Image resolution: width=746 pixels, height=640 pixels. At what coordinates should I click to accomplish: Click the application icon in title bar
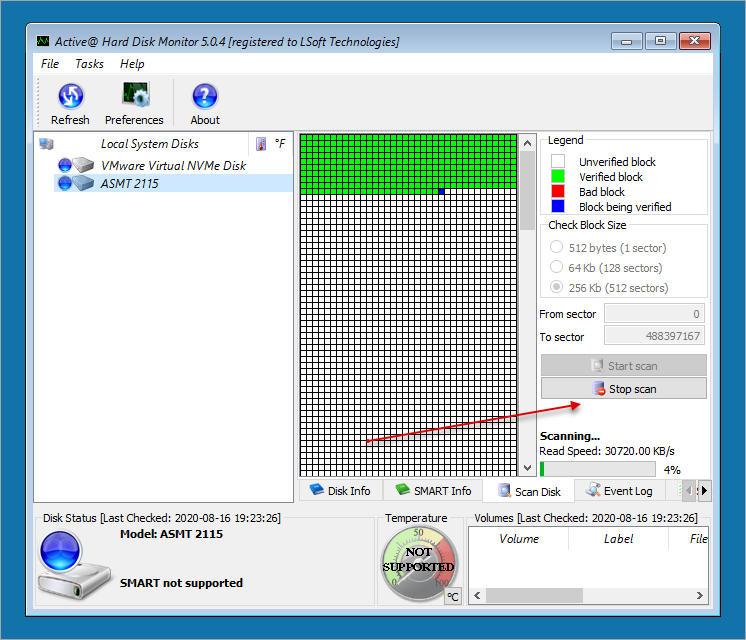[x=43, y=41]
